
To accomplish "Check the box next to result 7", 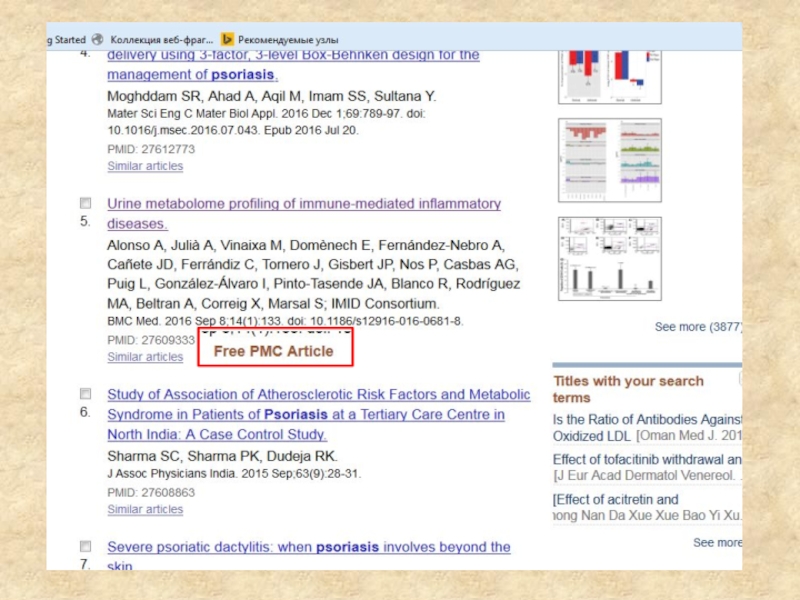I will click(x=86, y=547).
